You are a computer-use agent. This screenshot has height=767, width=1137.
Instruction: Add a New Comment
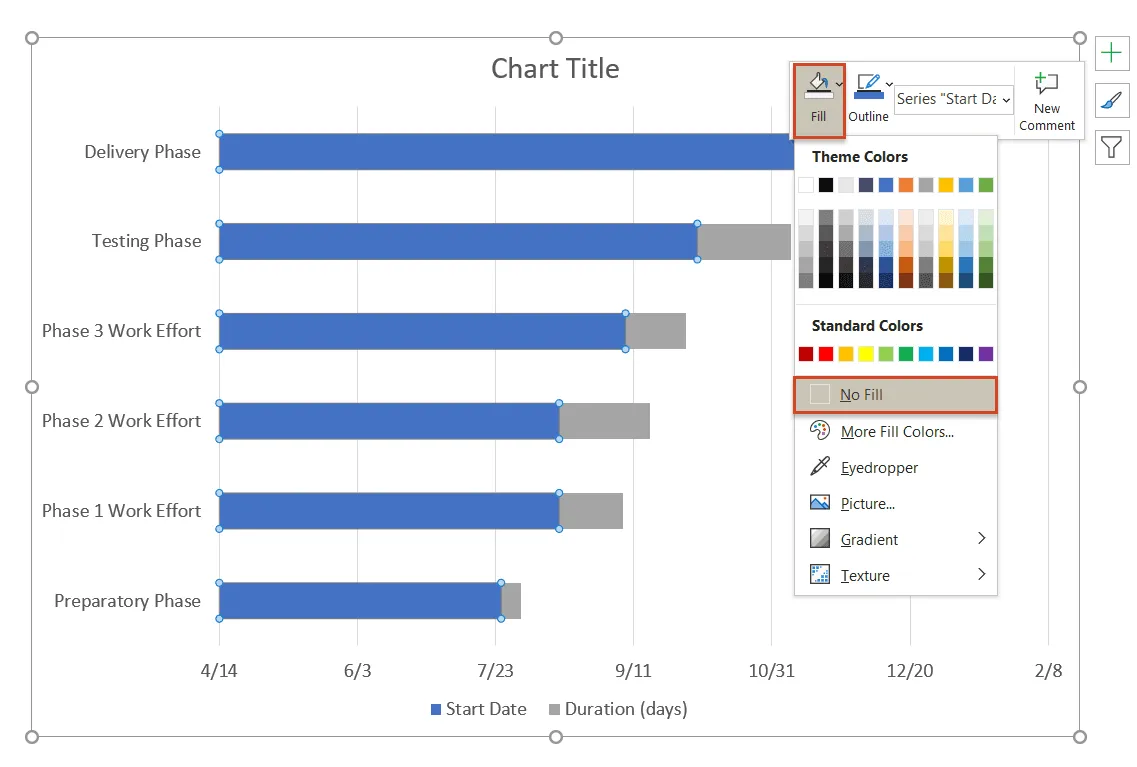(1047, 101)
